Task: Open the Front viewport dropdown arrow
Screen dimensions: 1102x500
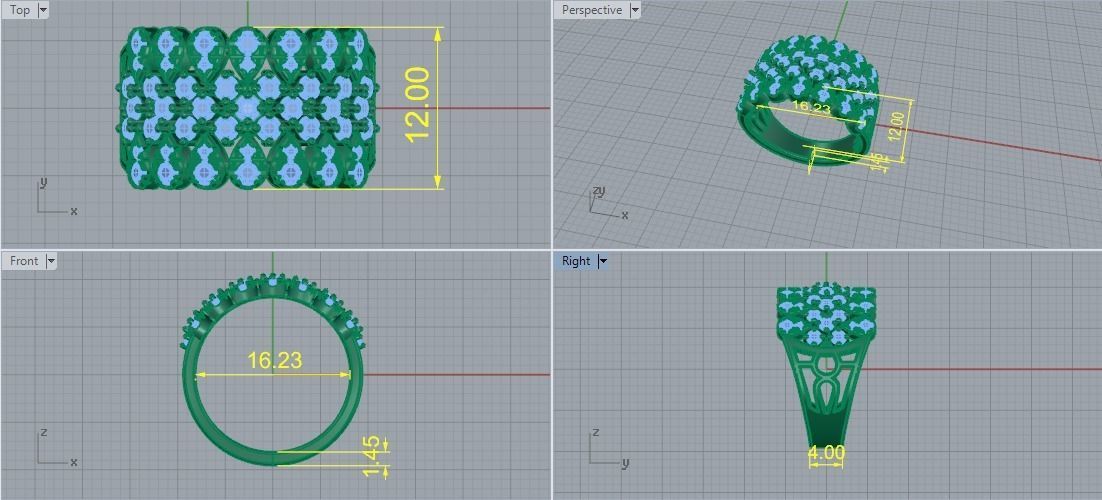Action: coord(50,261)
